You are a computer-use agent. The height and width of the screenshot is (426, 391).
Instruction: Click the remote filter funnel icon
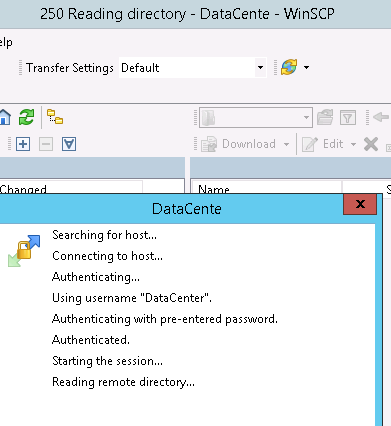(348, 117)
